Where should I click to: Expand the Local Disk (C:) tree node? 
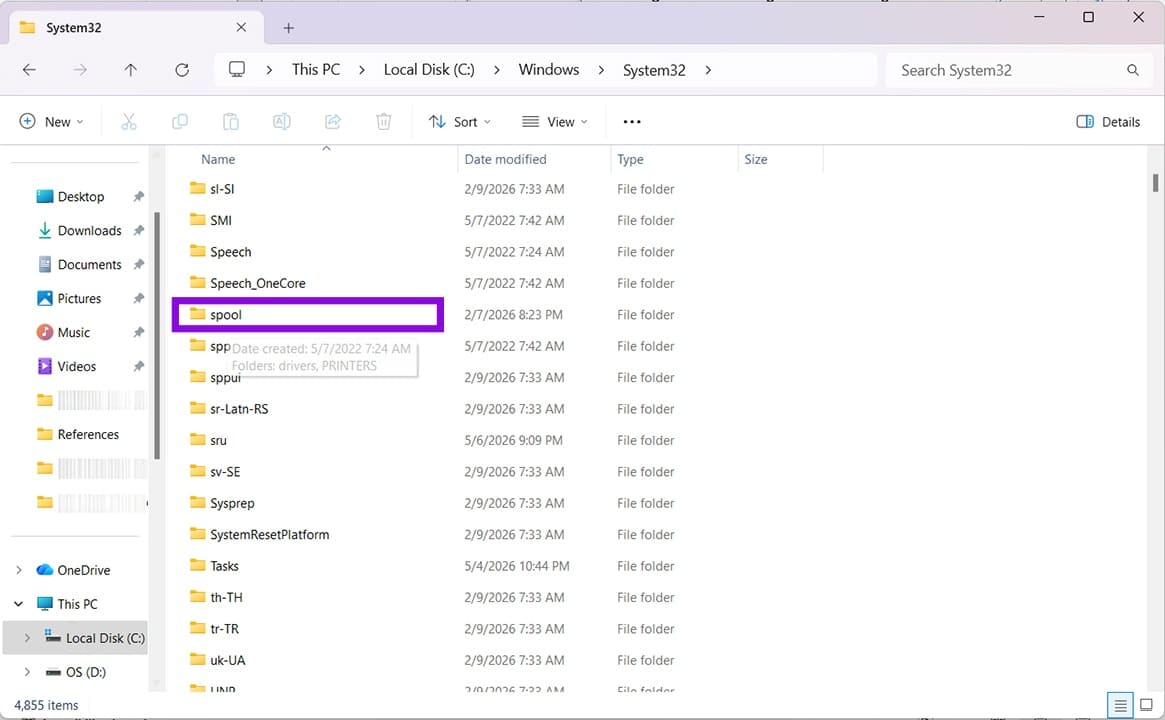click(27, 638)
